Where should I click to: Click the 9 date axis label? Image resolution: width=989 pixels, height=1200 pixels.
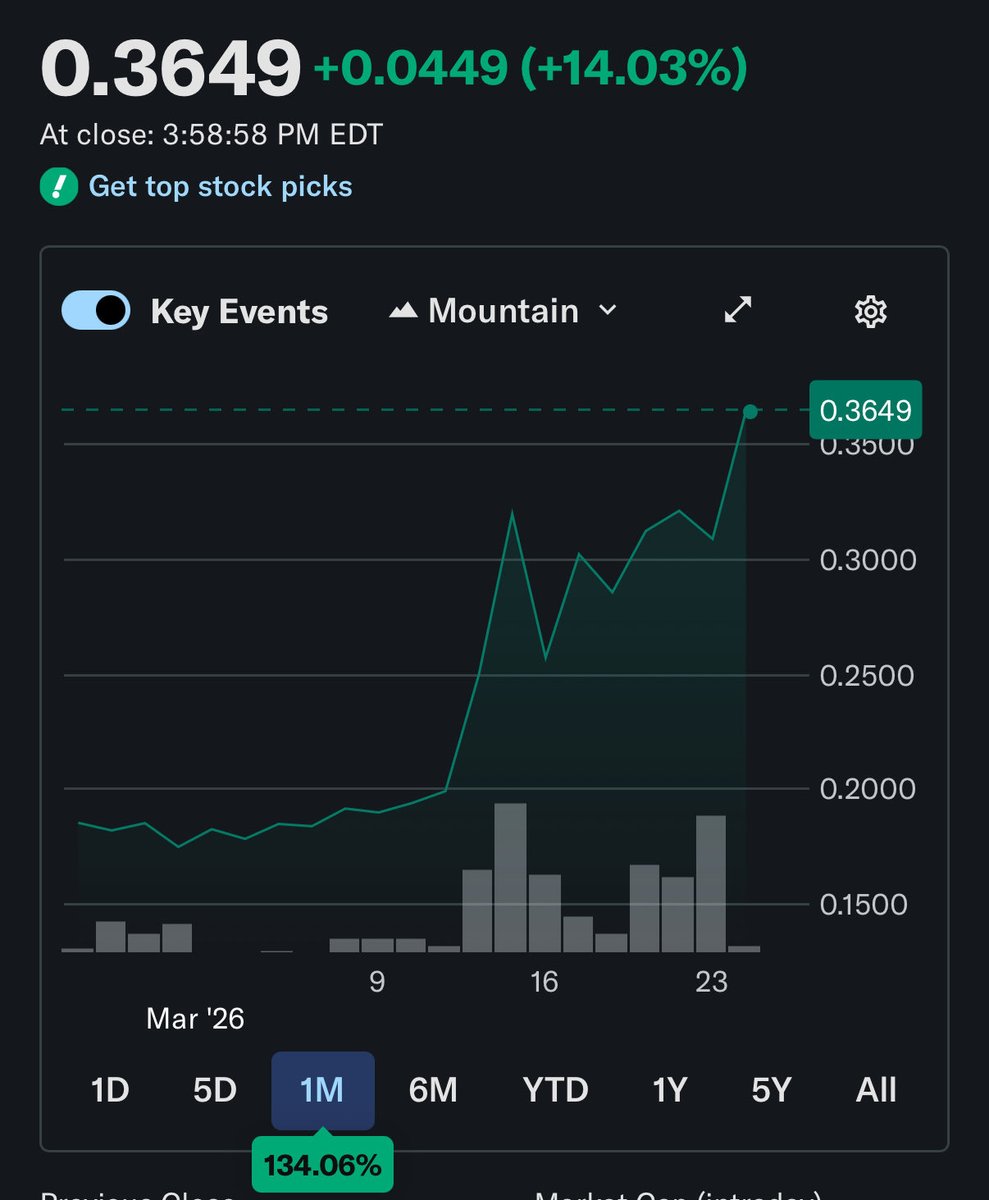pos(377,982)
